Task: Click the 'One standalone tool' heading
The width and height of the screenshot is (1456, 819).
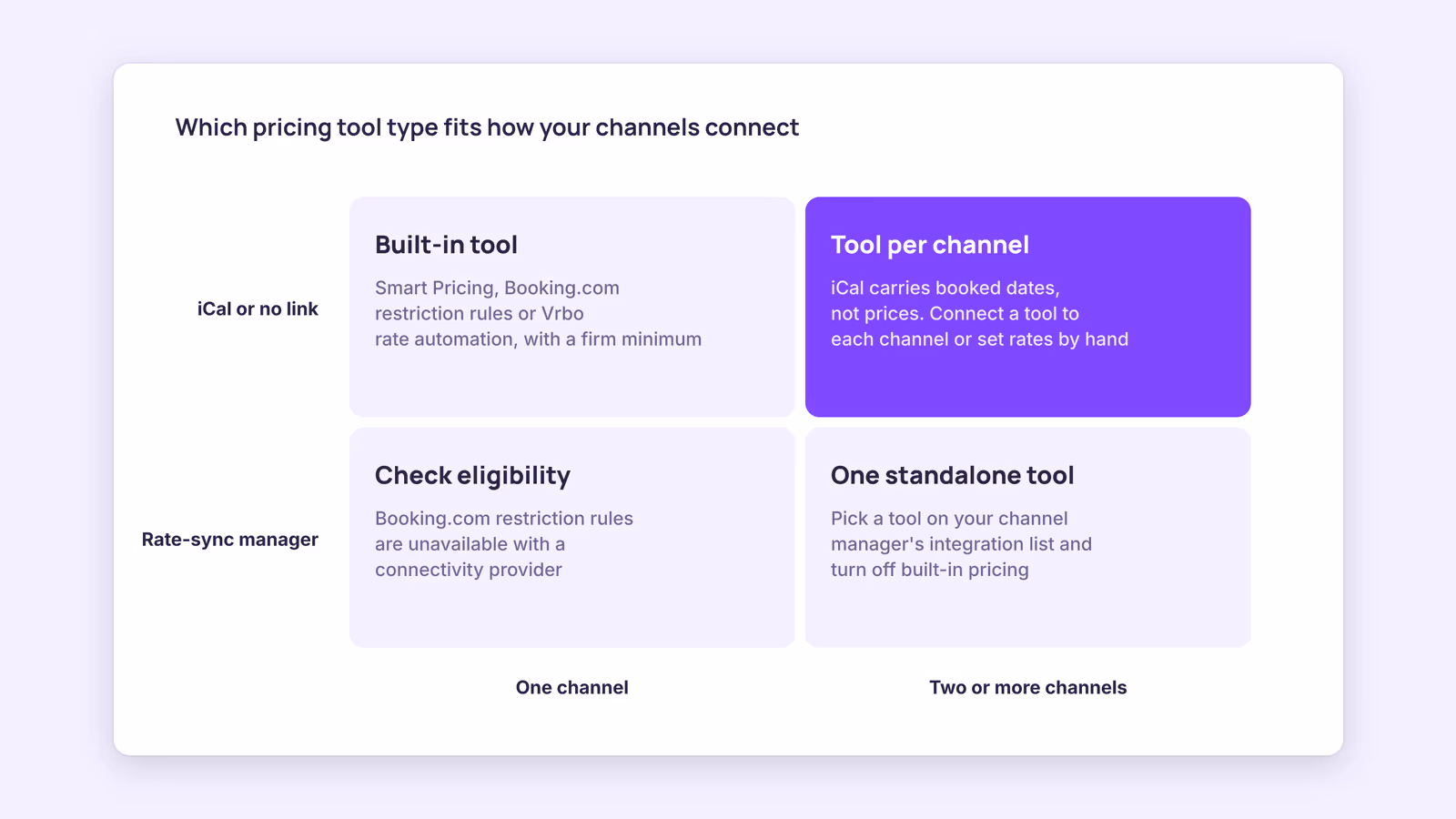Action: click(952, 475)
